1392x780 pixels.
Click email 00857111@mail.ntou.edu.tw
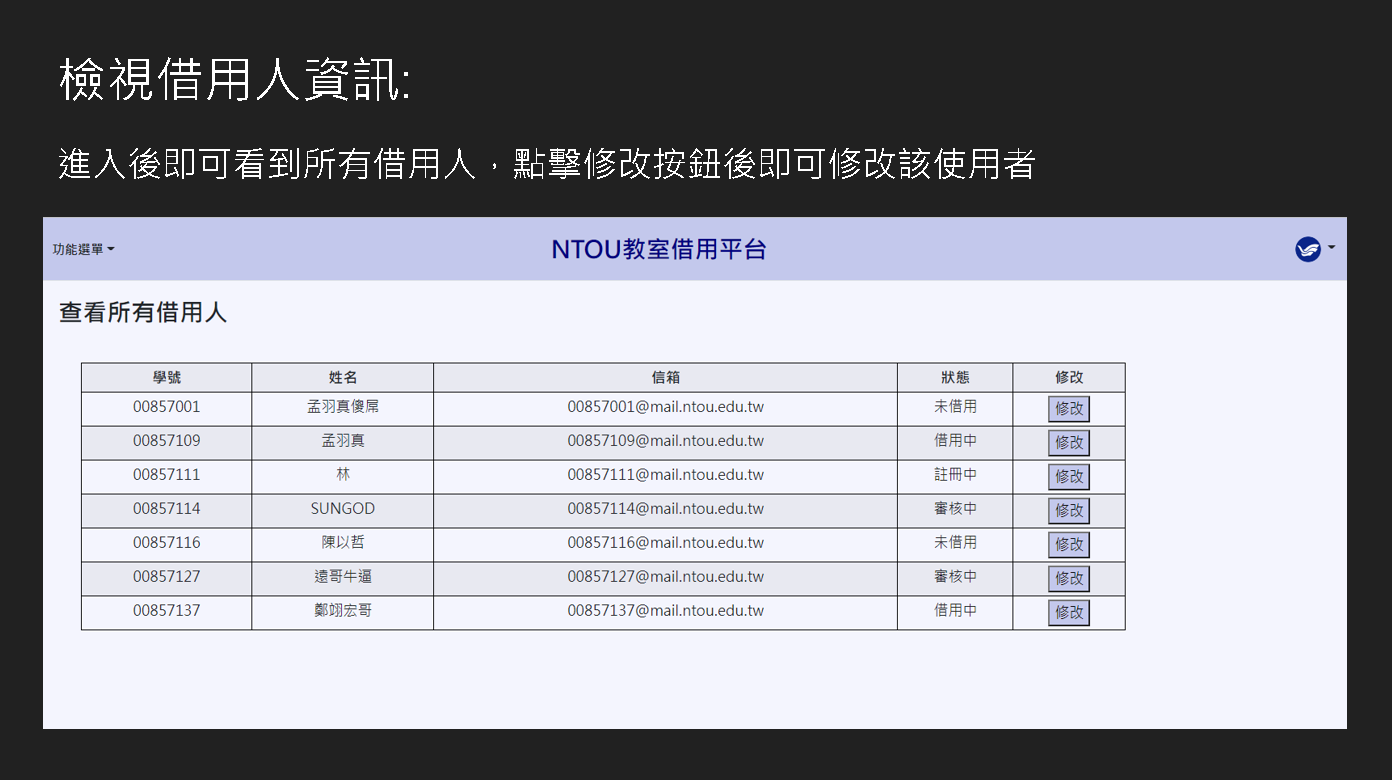[x=666, y=475]
